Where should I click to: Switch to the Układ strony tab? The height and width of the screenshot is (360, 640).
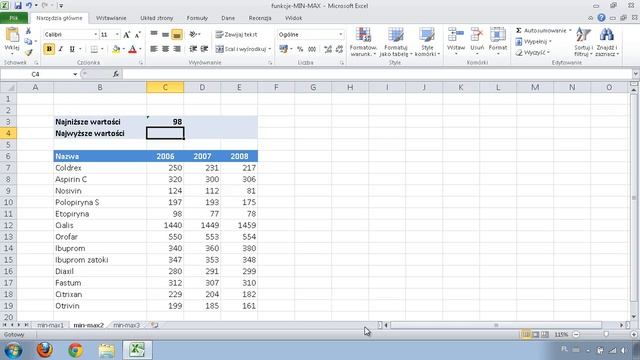tap(157, 18)
